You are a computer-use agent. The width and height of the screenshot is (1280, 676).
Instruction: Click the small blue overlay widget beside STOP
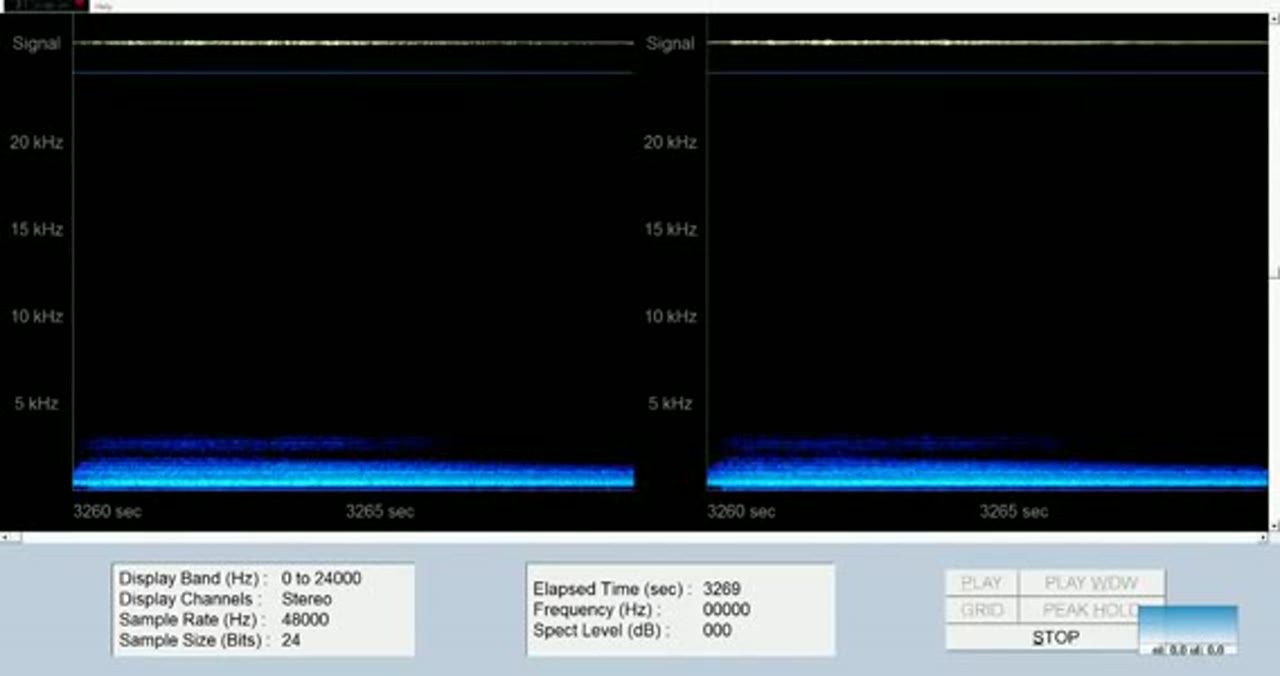point(1188,630)
